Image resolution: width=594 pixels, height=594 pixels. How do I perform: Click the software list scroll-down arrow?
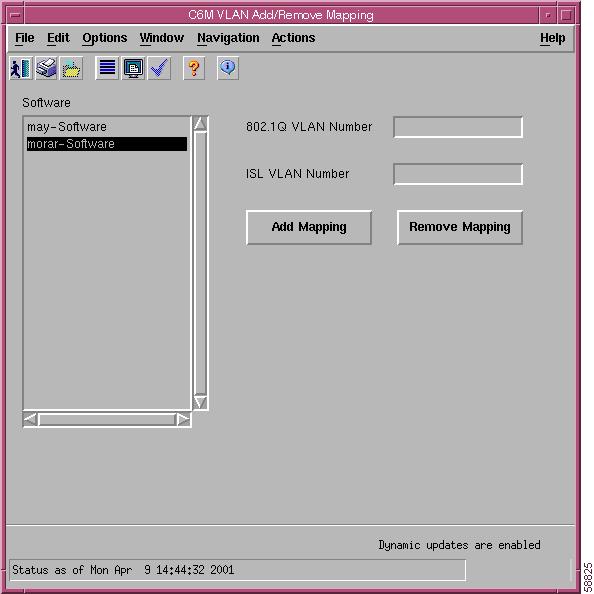pyautogui.click(x=200, y=402)
